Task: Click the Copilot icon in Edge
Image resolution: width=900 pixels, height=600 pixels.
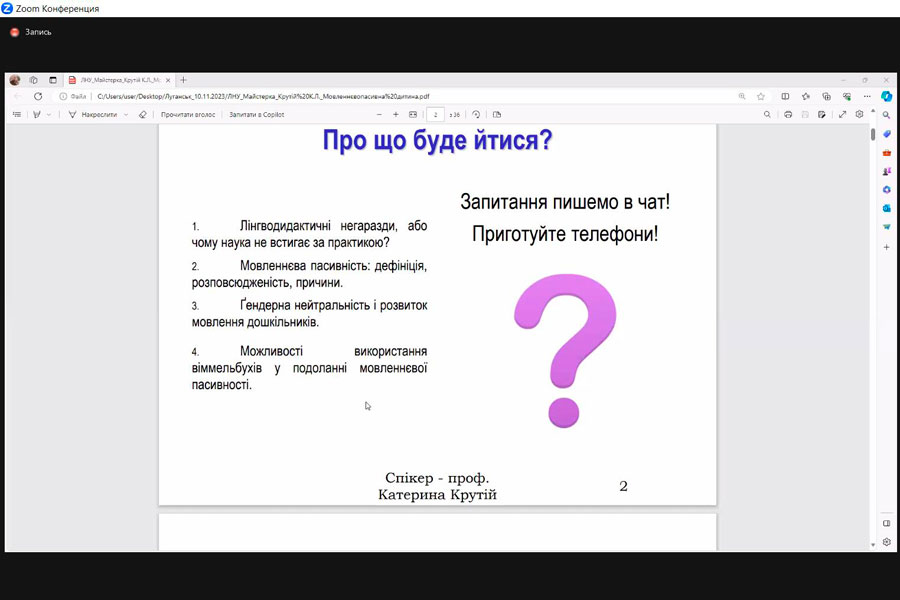Action: (x=886, y=97)
